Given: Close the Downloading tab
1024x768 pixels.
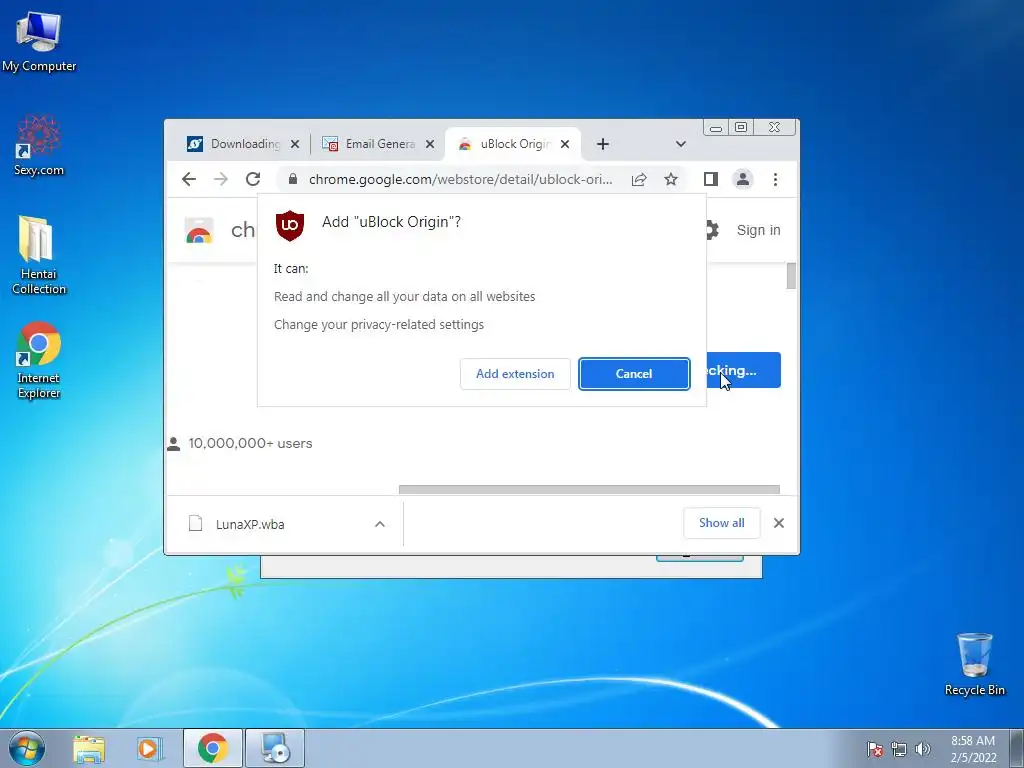Looking at the screenshot, I should point(295,144).
